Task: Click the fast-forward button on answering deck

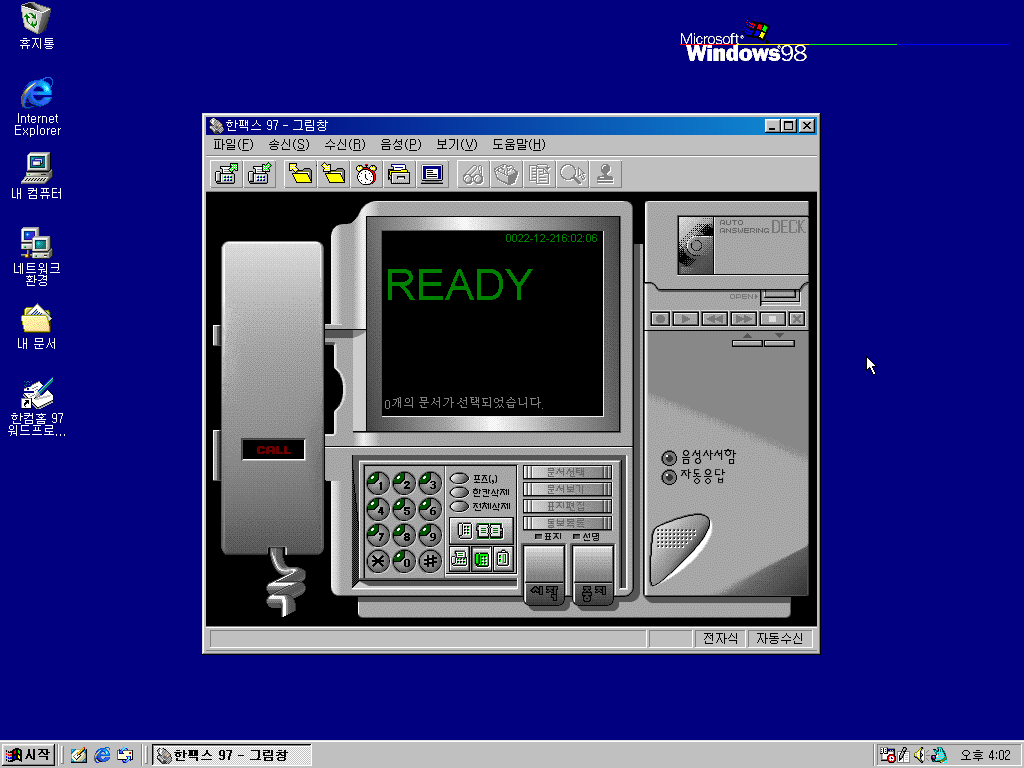Action: (x=743, y=319)
